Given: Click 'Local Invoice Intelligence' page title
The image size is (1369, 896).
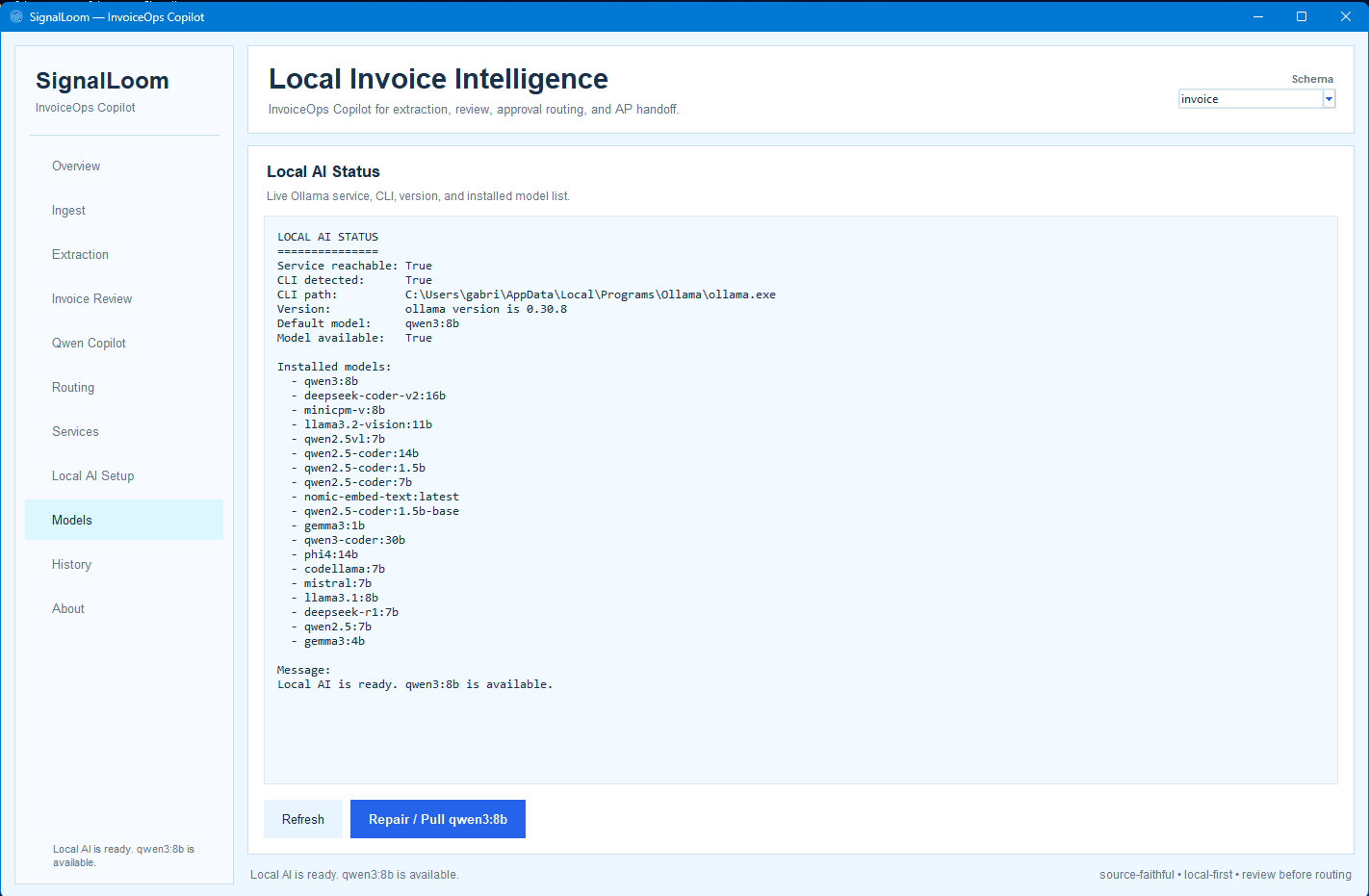Looking at the screenshot, I should click(x=438, y=79).
